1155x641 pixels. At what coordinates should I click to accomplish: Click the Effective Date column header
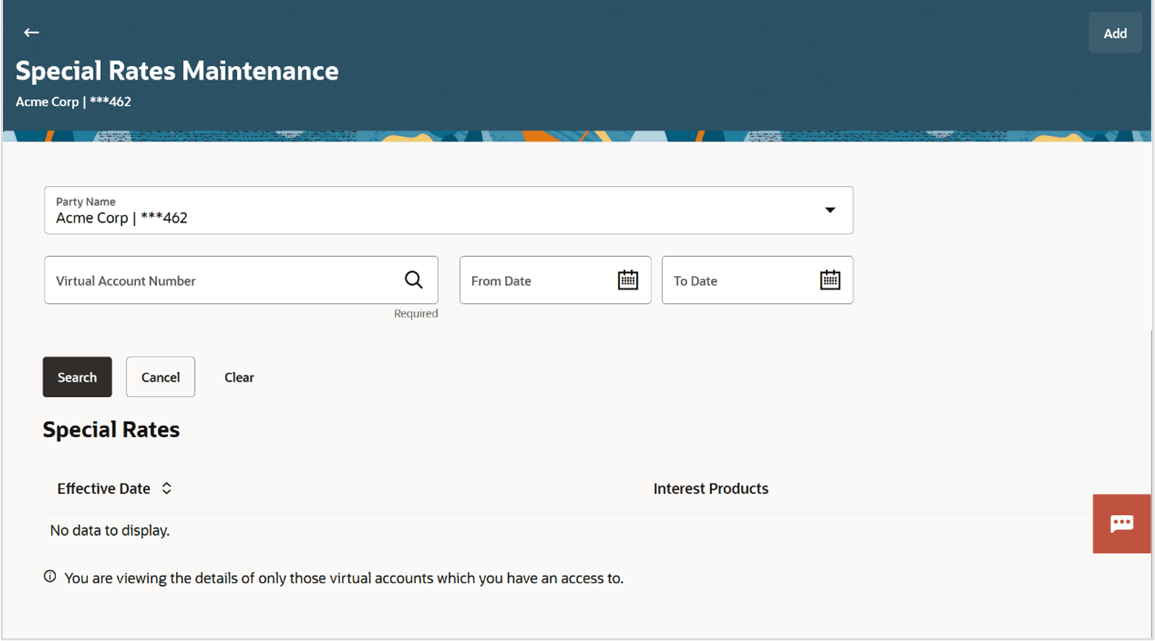104,489
